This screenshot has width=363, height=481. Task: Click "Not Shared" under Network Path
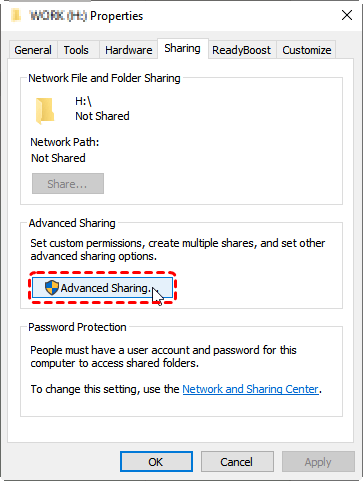pyautogui.click(x=58, y=158)
